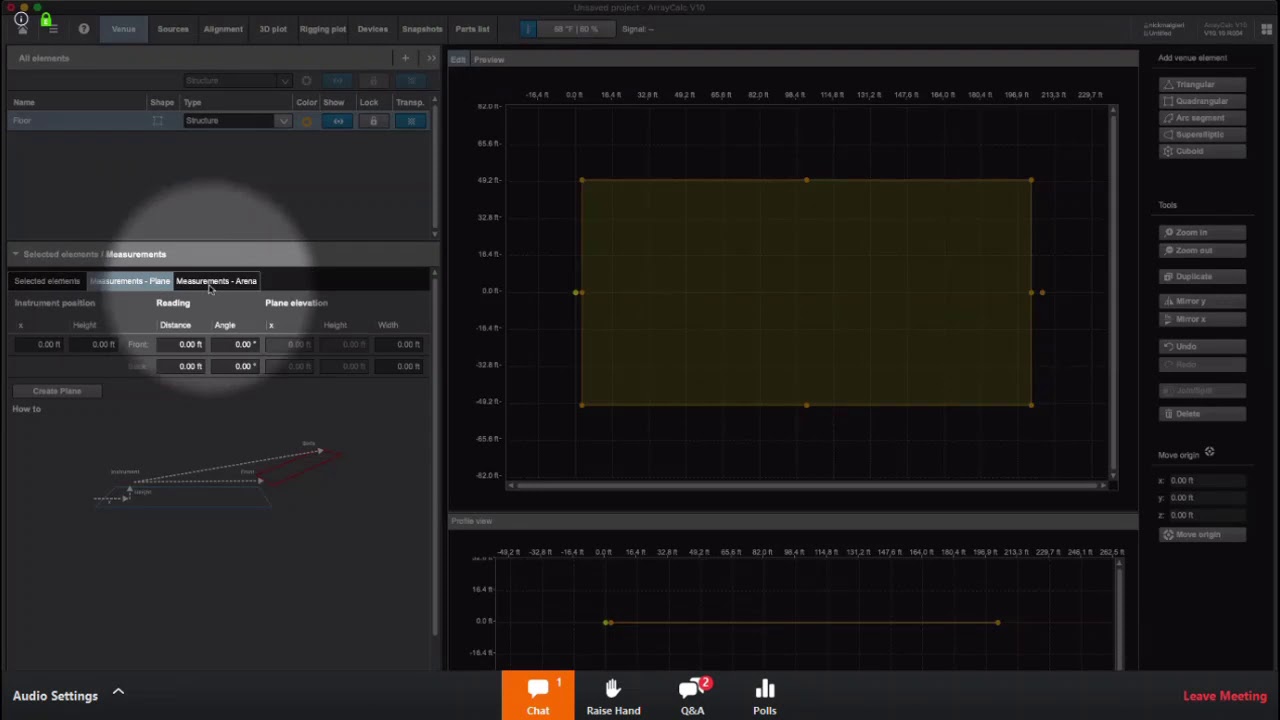Add a new element with plus icon
Viewport: 1280px width, 720px height.
405,58
